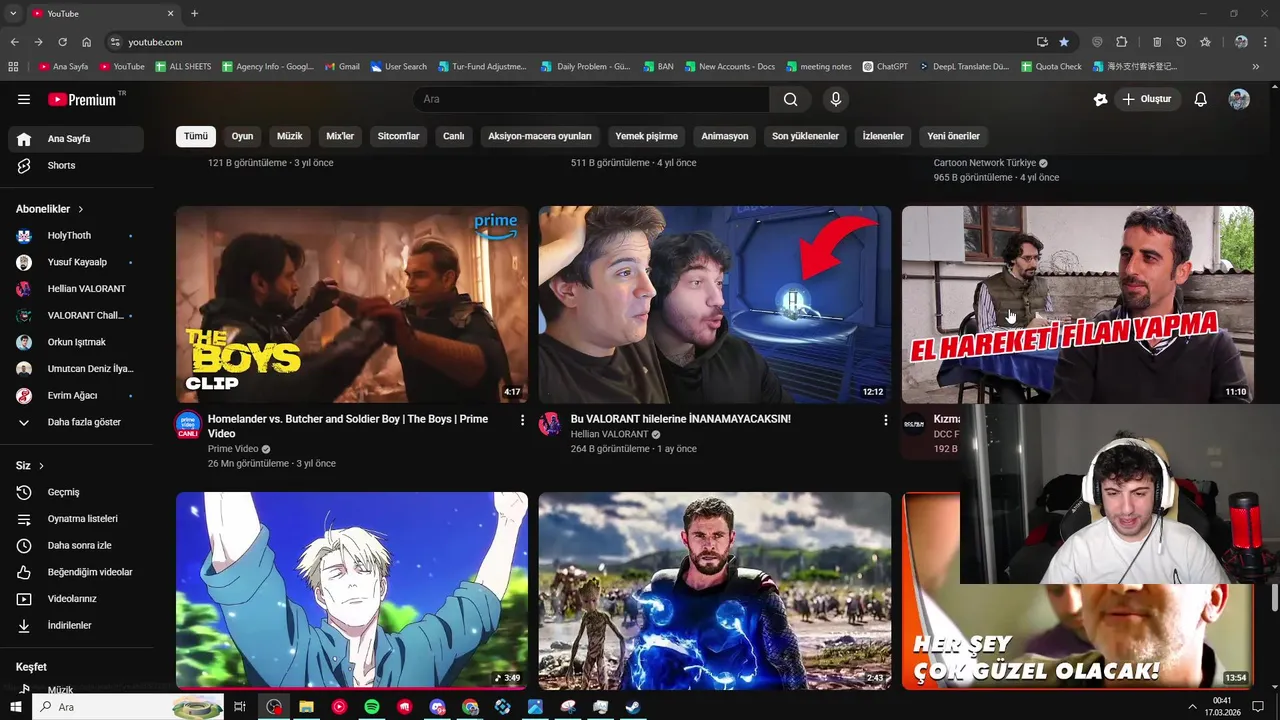Select the Müzik filter chip
This screenshot has height=720, width=1280.
(290, 136)
